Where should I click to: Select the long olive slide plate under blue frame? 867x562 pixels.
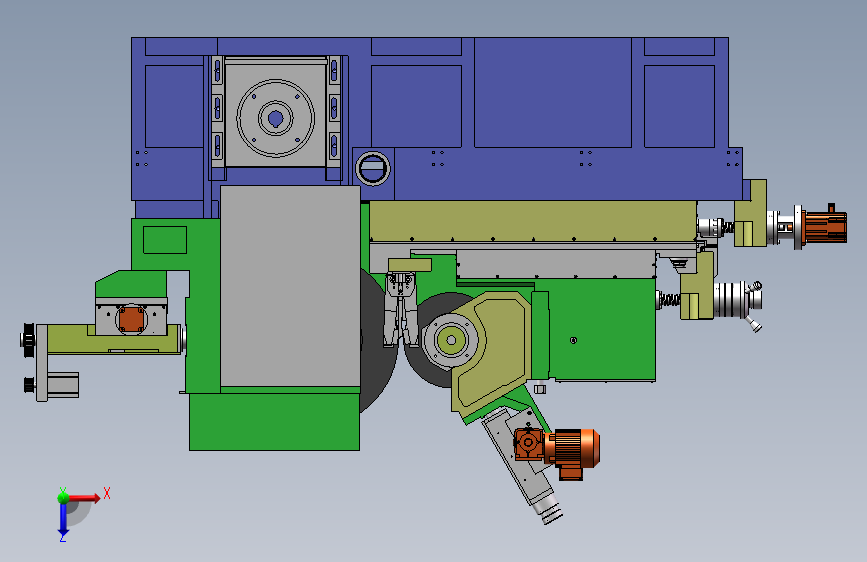tap(533, 221)
